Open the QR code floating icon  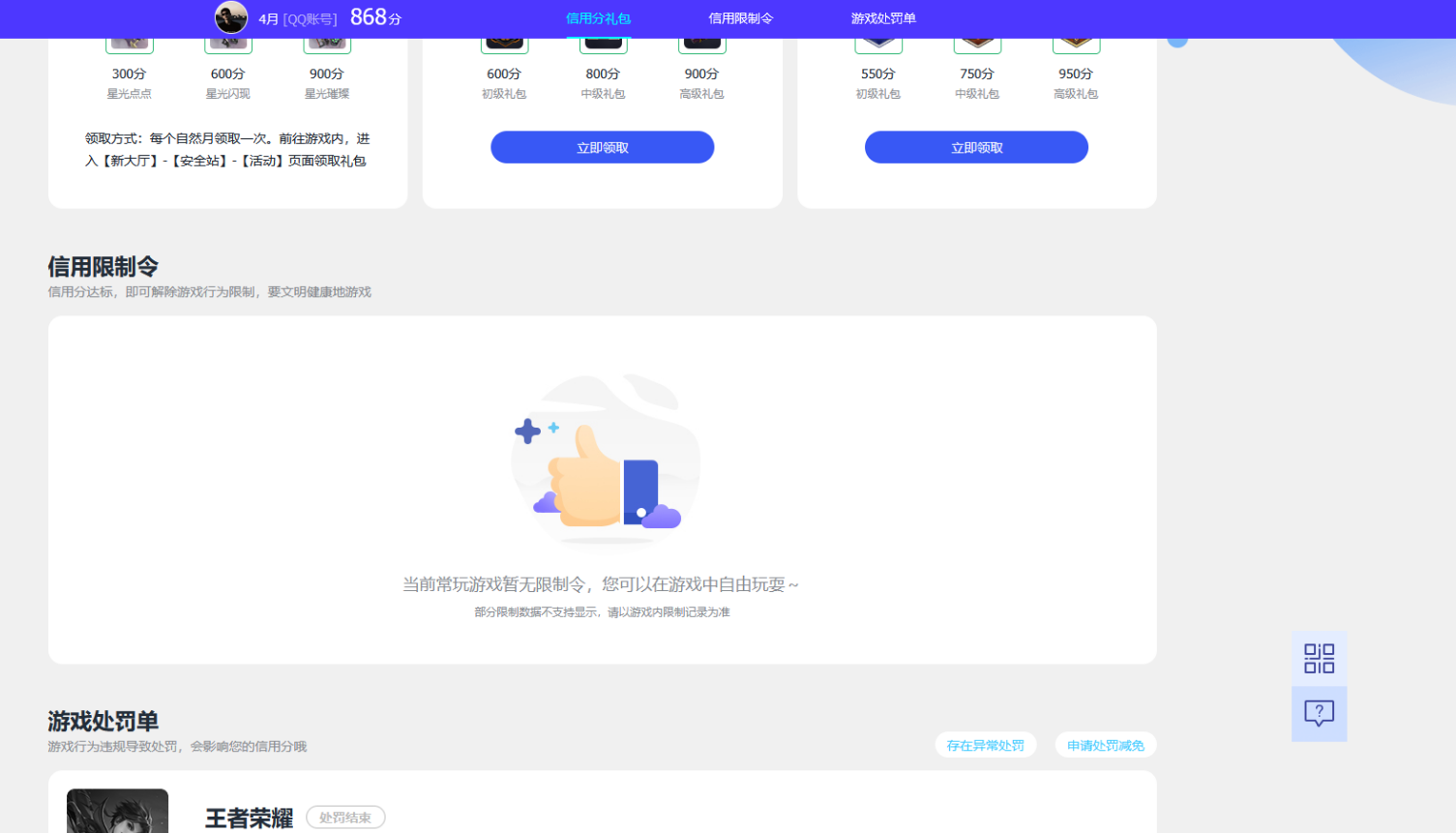[x=1319, y=659]
